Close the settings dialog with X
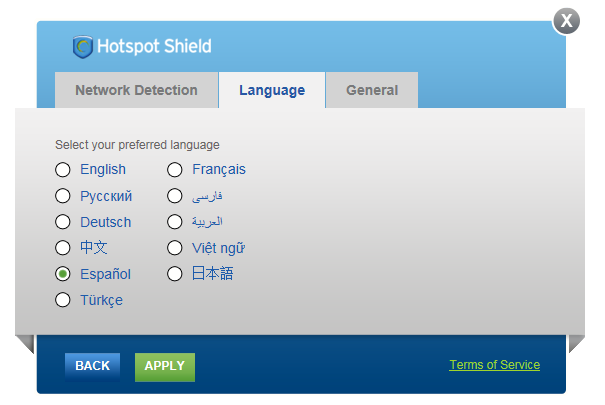The image size is (605, 405). (567, 20)
